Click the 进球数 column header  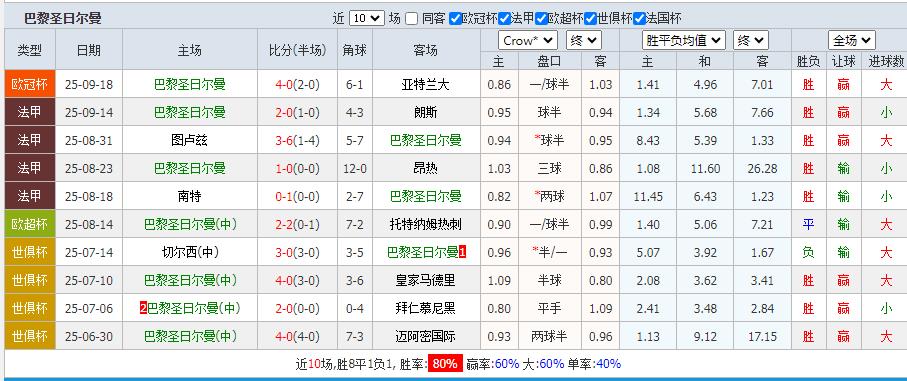(x=885, y=61)
